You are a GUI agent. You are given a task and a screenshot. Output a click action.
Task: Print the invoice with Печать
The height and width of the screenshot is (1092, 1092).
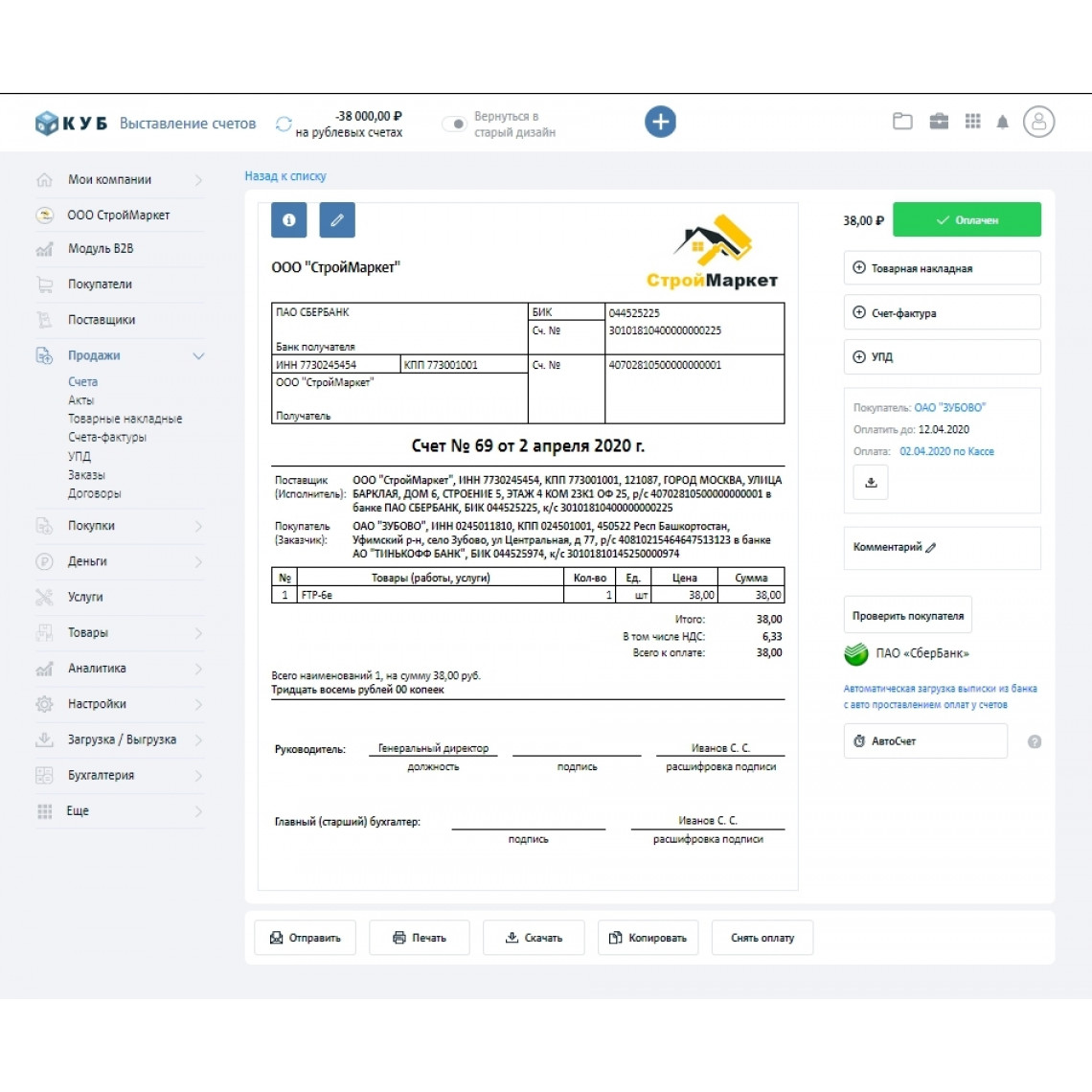(x=420, y=938)
